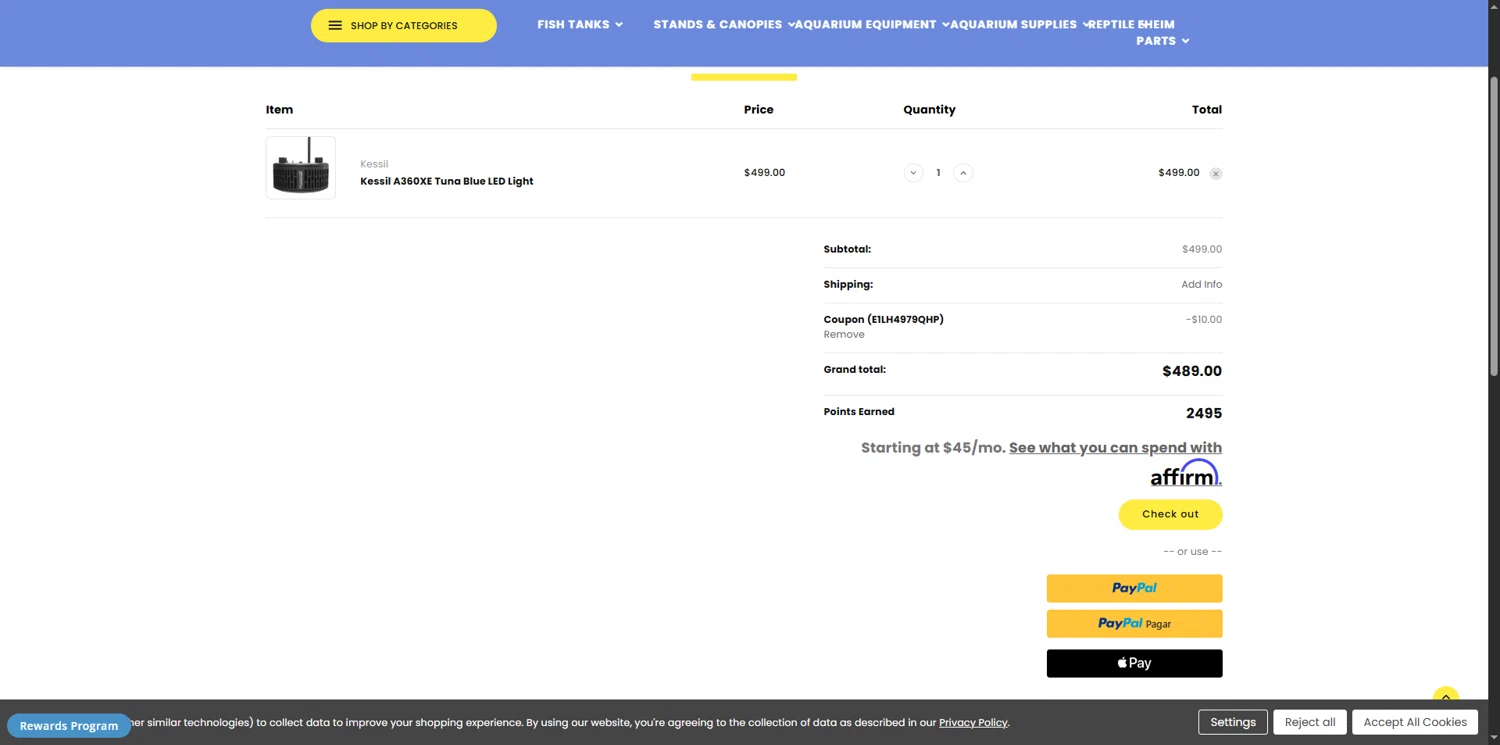Viewport: 1500px width, 745px height.
Task: Click Accept All Cookies
Action: pyautogui.click(x=1415, y=722)
